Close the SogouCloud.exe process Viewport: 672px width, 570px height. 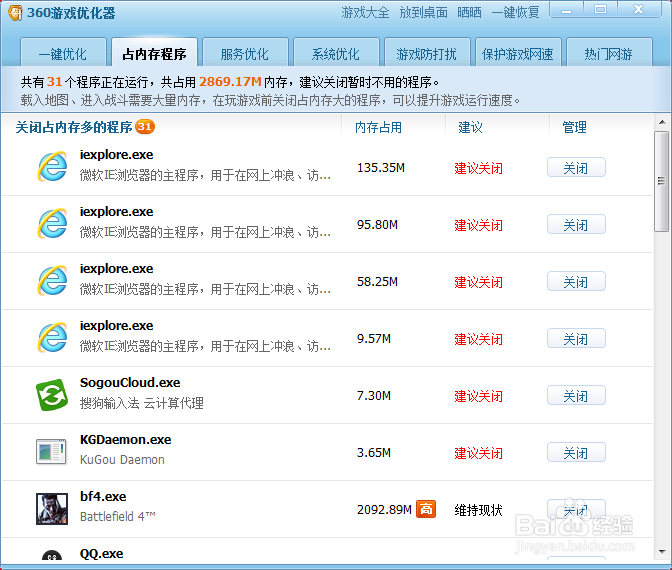576,396
